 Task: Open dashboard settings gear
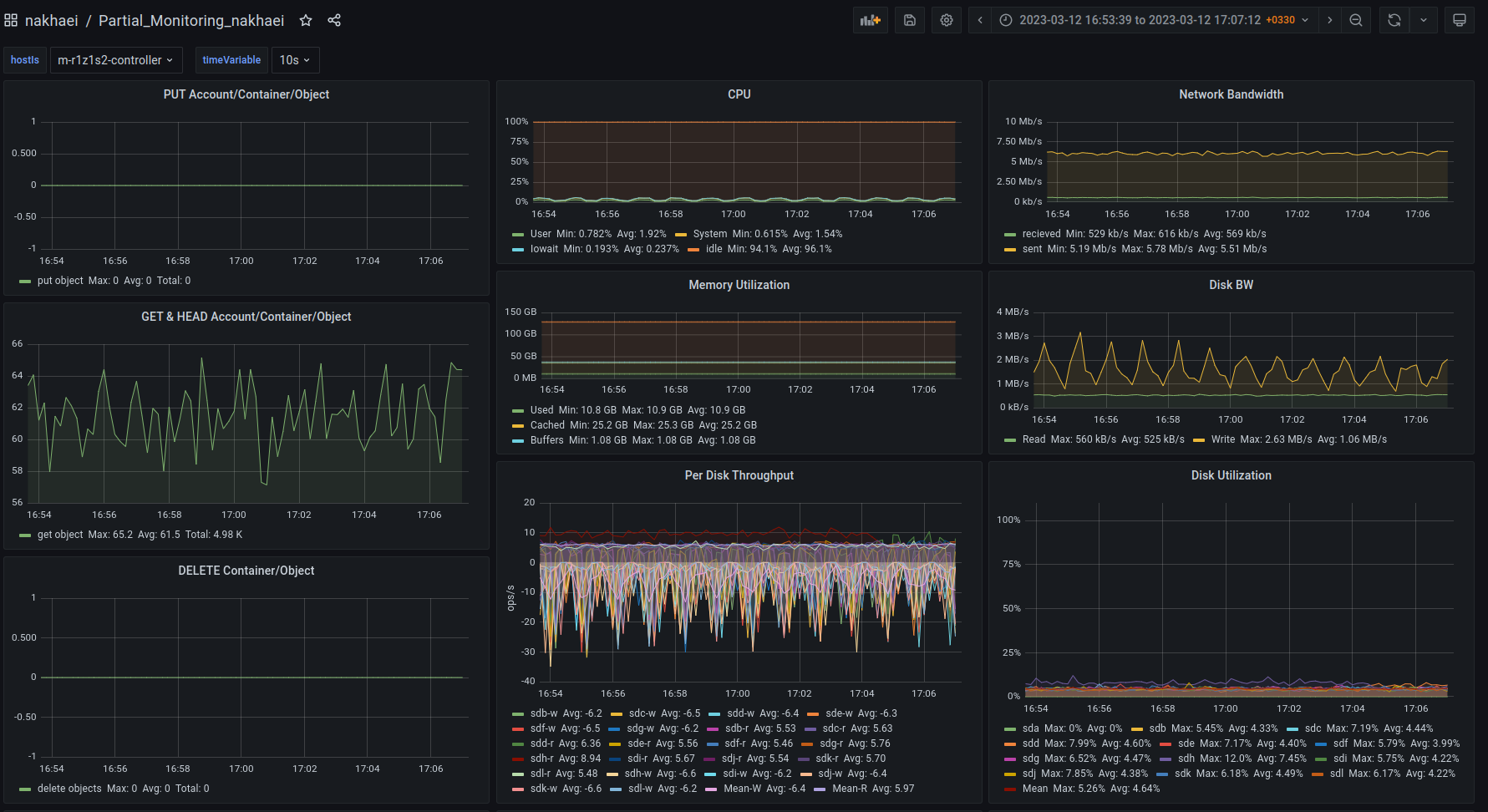[x=947, y=20]
